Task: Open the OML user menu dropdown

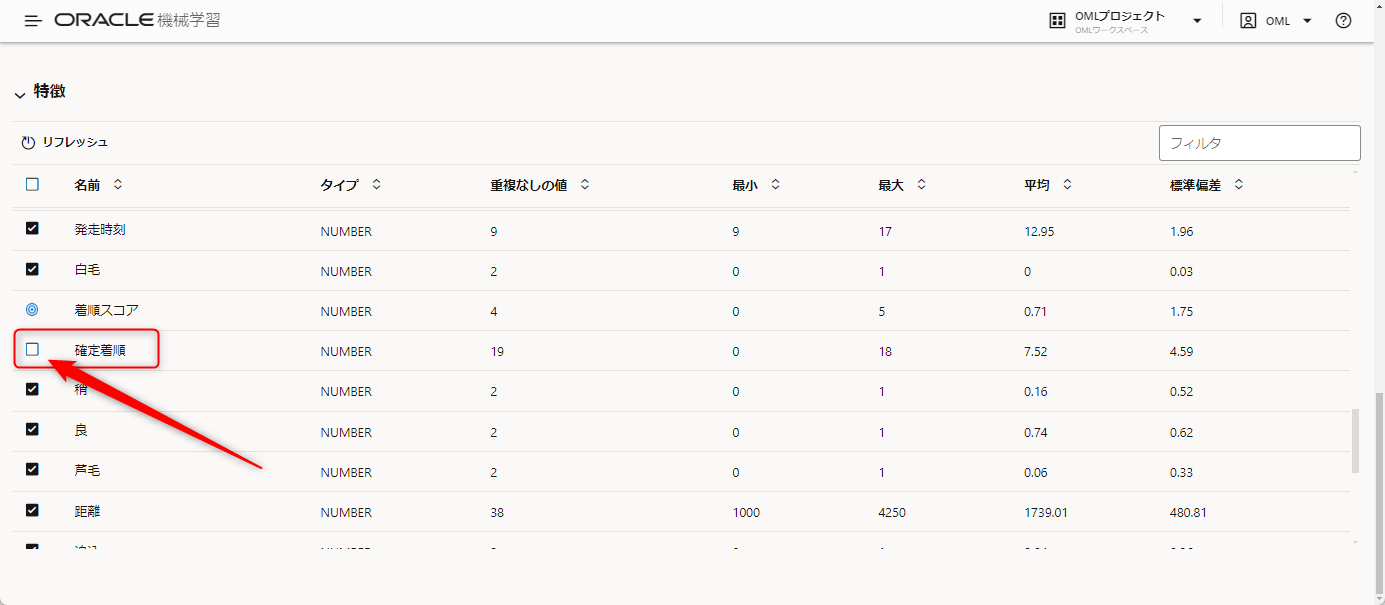Action: click(1307, 21)
